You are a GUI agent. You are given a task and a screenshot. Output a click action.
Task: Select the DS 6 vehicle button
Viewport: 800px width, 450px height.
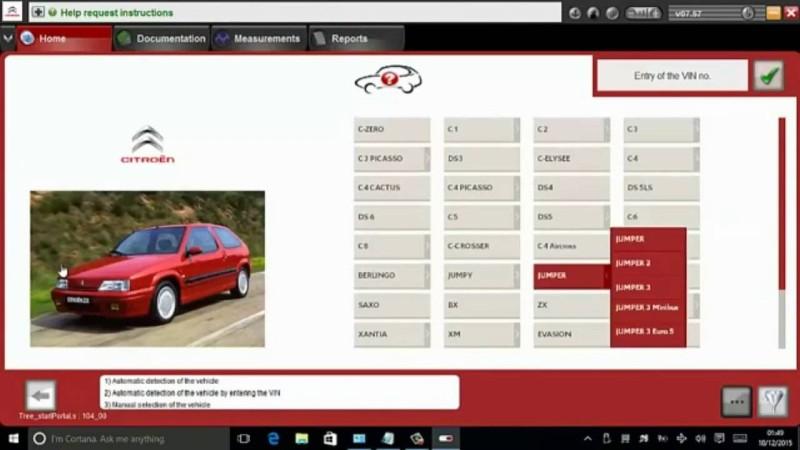pos(392,217)
